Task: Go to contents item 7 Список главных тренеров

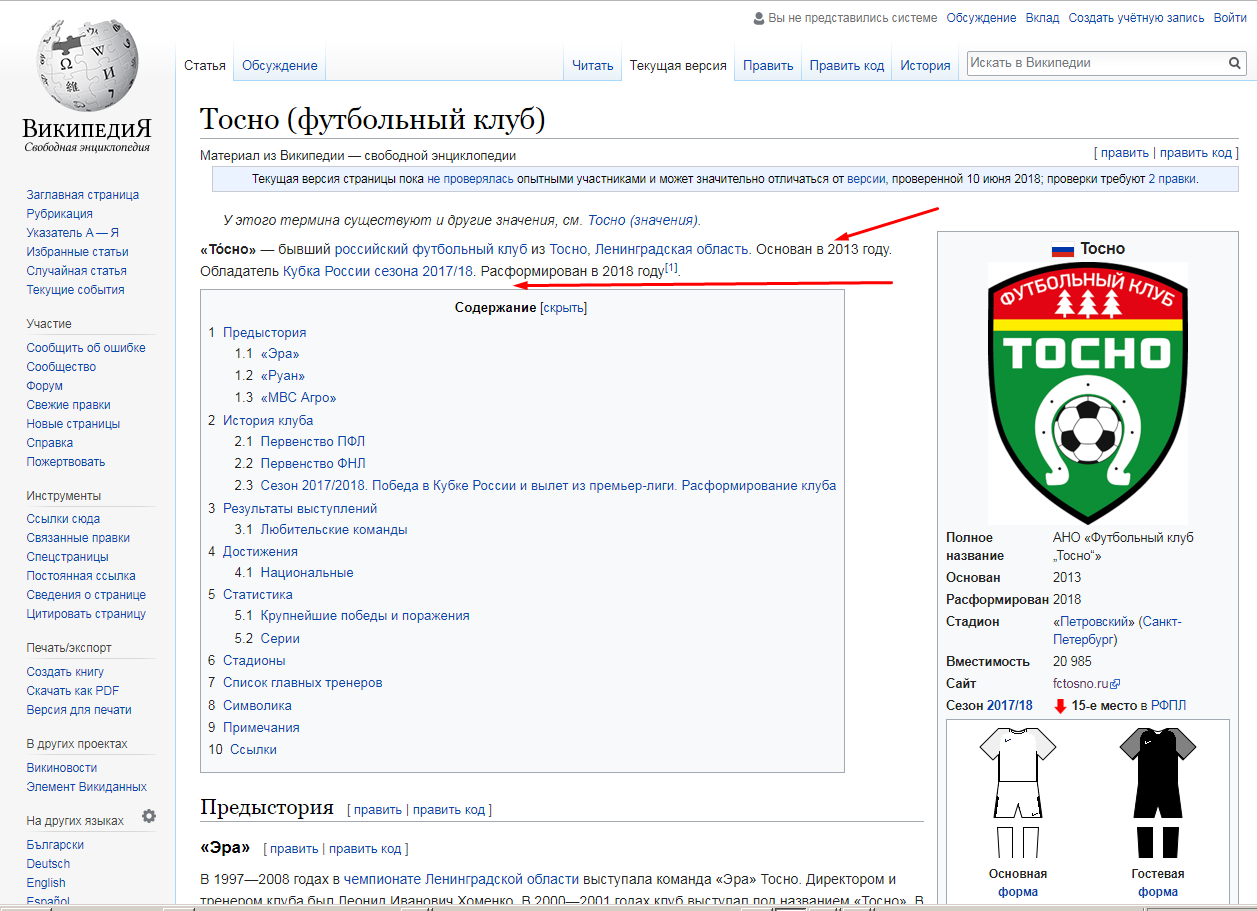Action: click(x=295, y=683)
